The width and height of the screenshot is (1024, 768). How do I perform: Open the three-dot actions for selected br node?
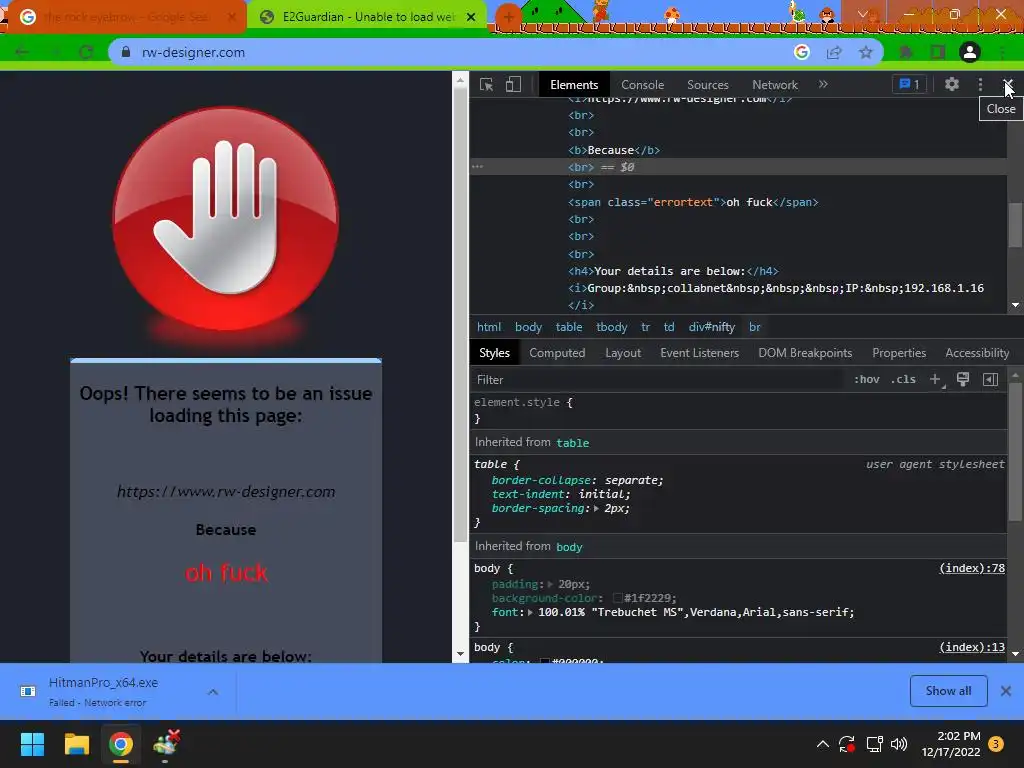(x=477, y=167)
